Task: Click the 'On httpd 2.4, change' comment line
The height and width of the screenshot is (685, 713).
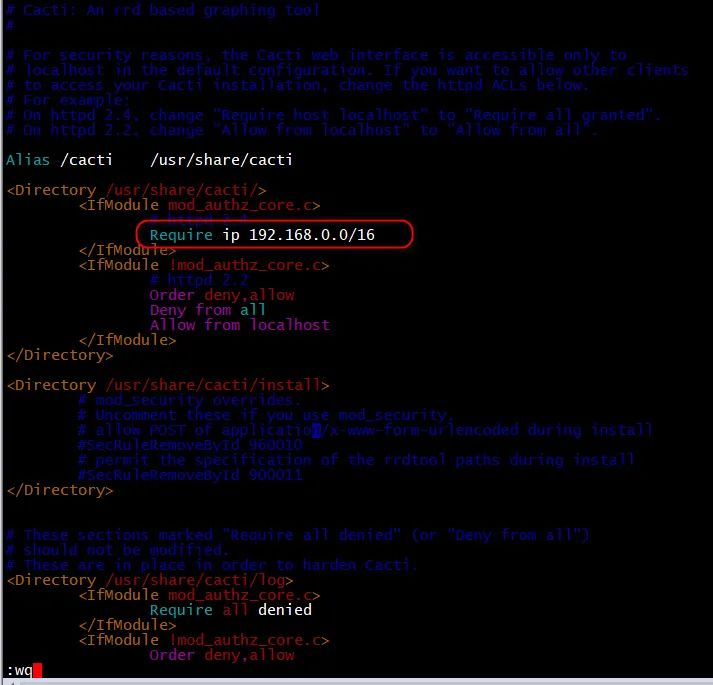Action: [x=333, y=115]
